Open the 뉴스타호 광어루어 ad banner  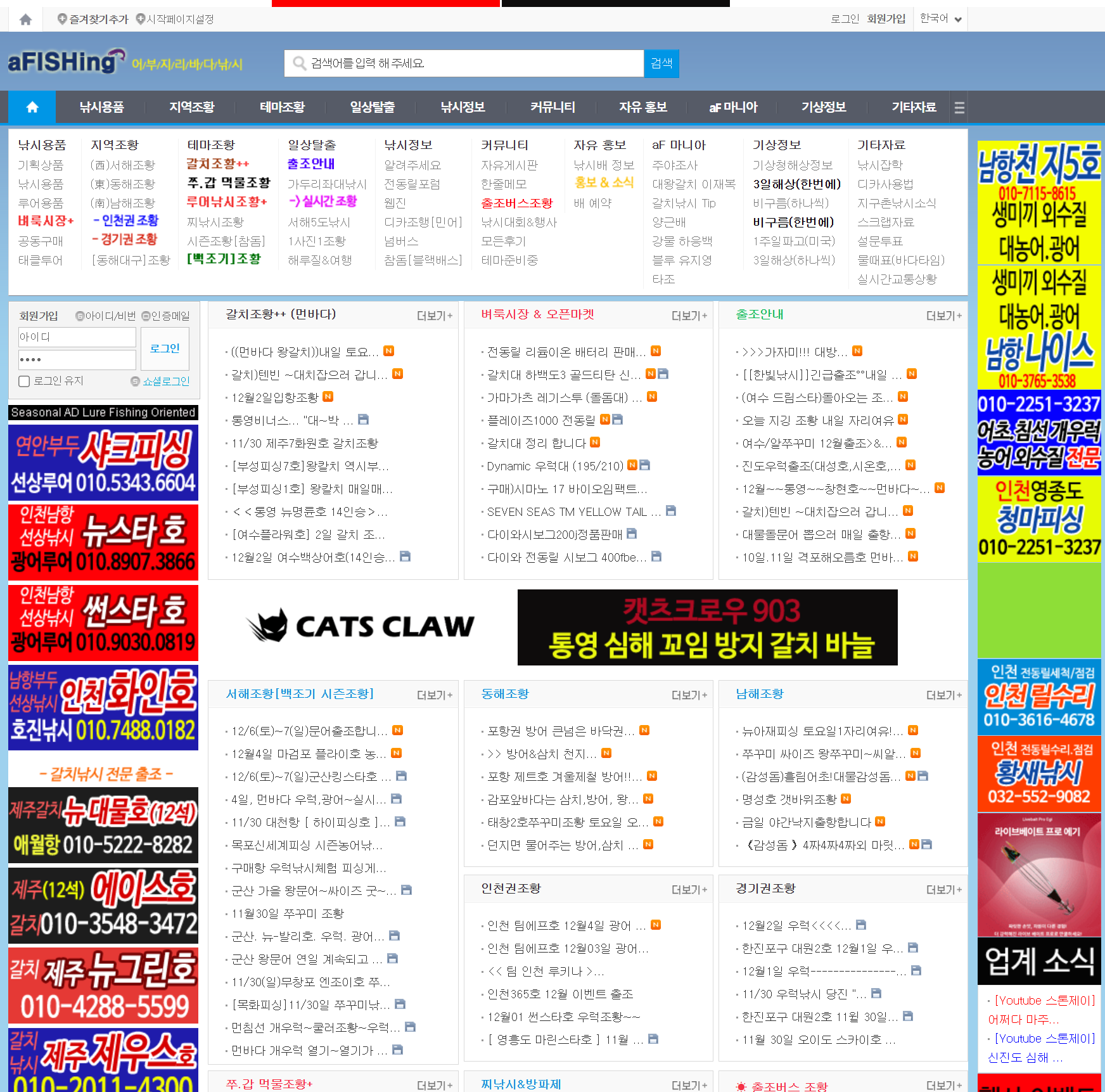pyautogui.click(x=103, y=543)
